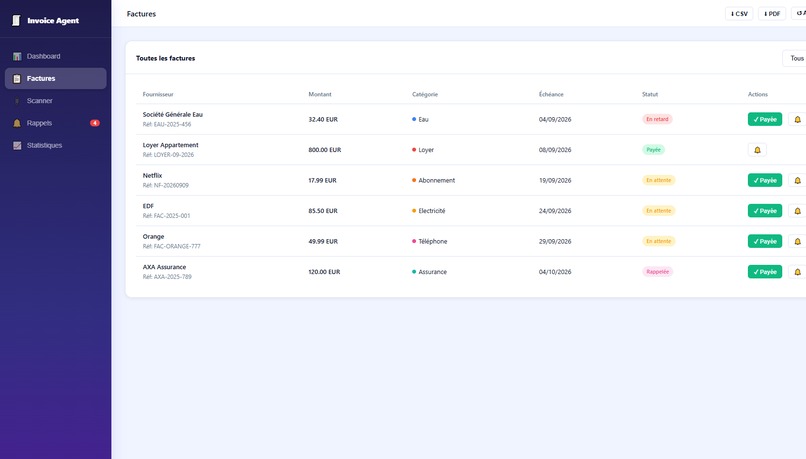Click reminder bell for Loyer Appartement
This screenshot has width=806, height=459.
(x=757, y=150)
